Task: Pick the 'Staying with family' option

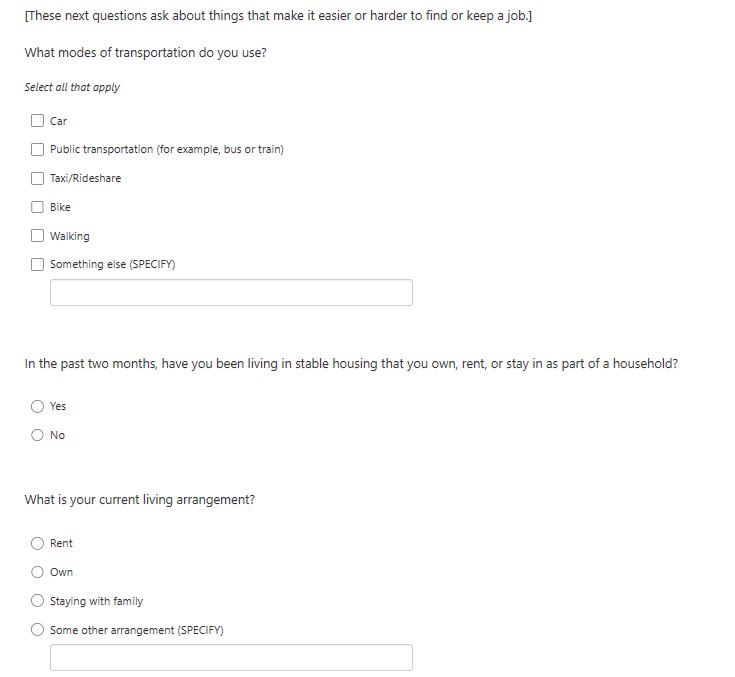Action: [x=37, y=601]
